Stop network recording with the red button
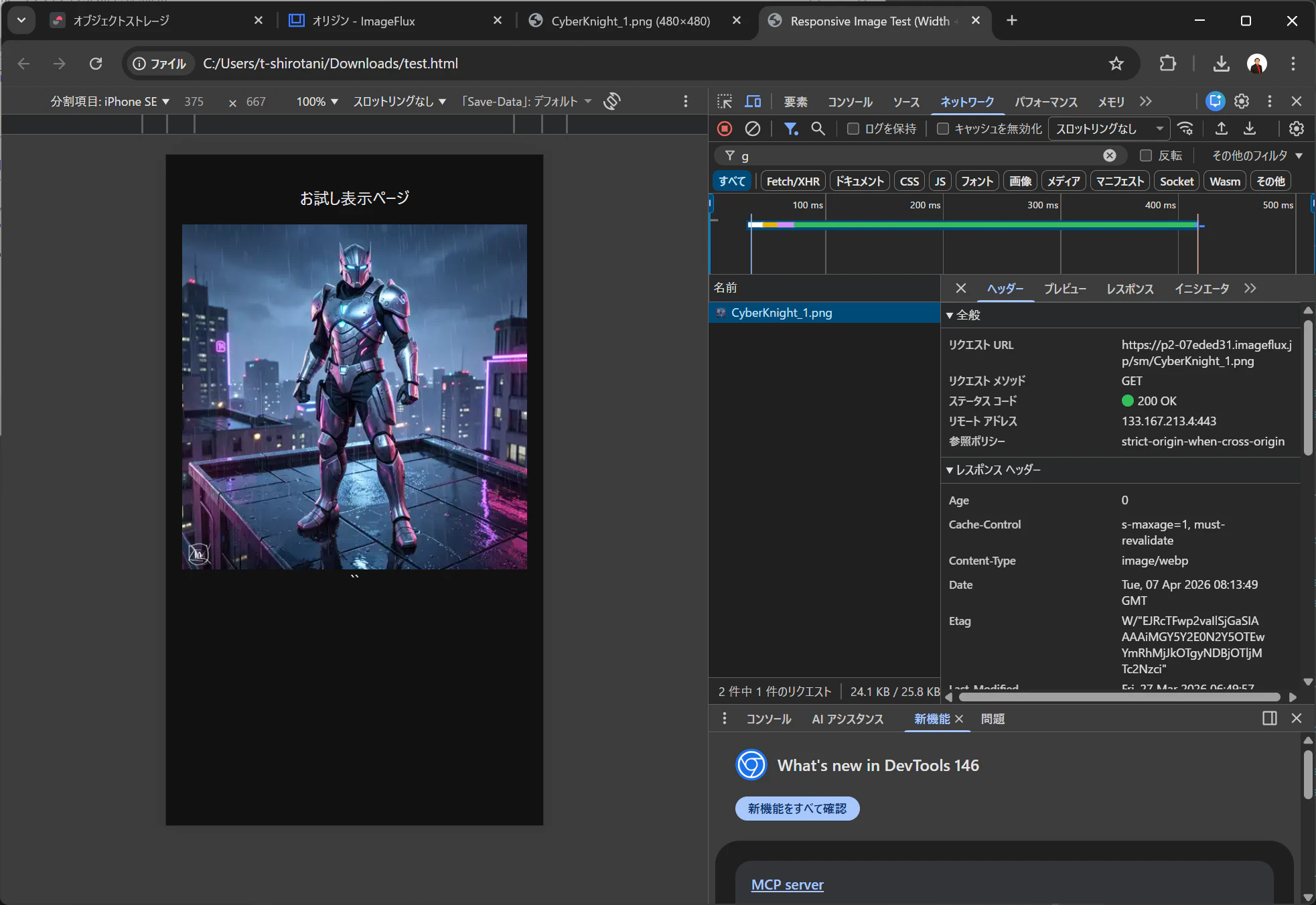The image size is (1316, 905). (725, 129)
